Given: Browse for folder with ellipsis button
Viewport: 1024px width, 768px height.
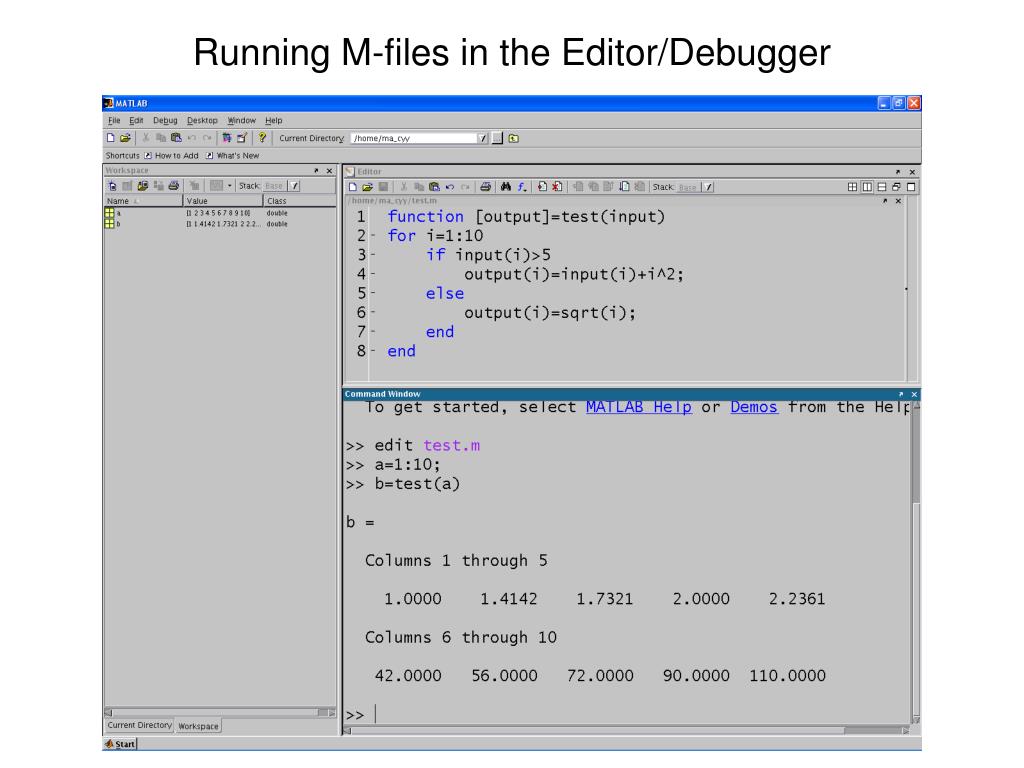Looking at the screenshot, I should (x=498, y=138).
